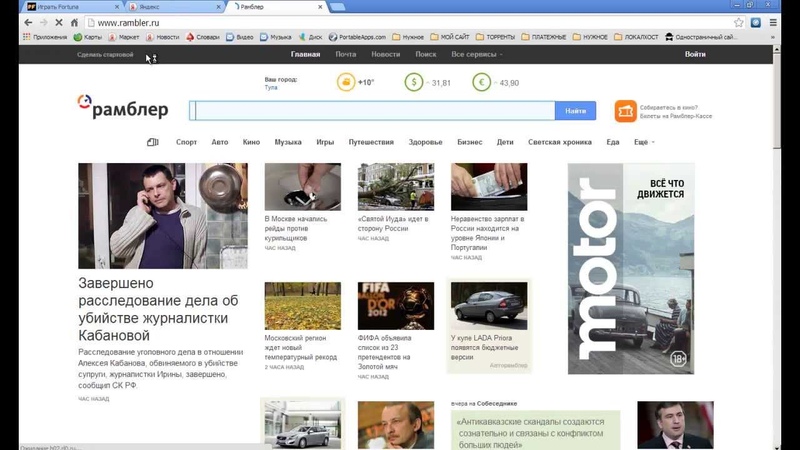Open the Спорт category
Screen dimensions: 800x450
tap(186, 142)
